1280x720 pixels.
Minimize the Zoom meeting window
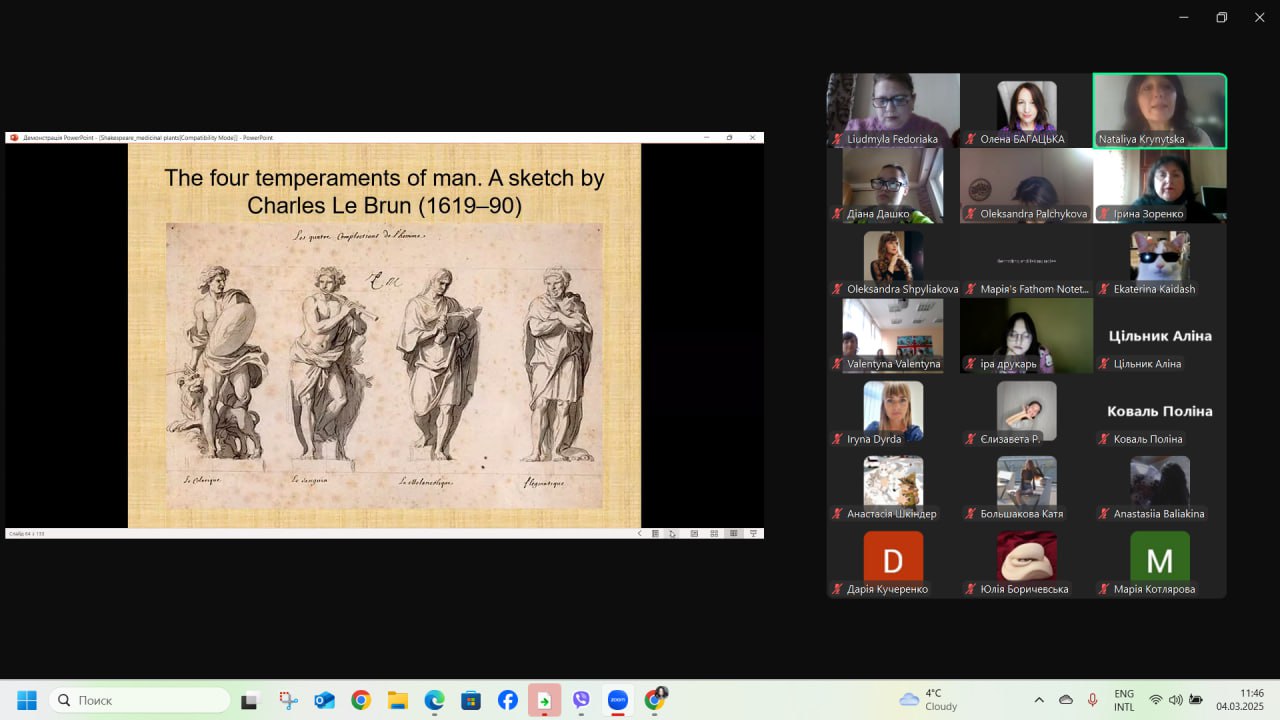[1184, 17]
